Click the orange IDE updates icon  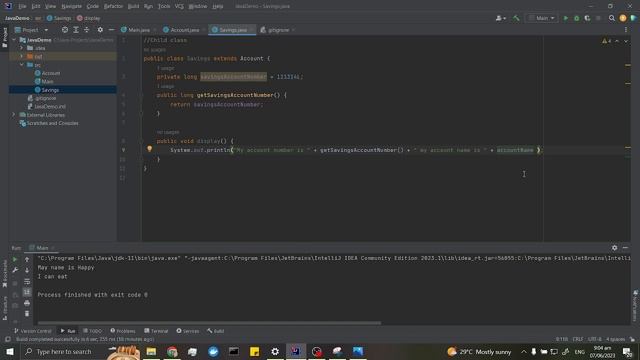pyautogui.click(x=622, y=18)
